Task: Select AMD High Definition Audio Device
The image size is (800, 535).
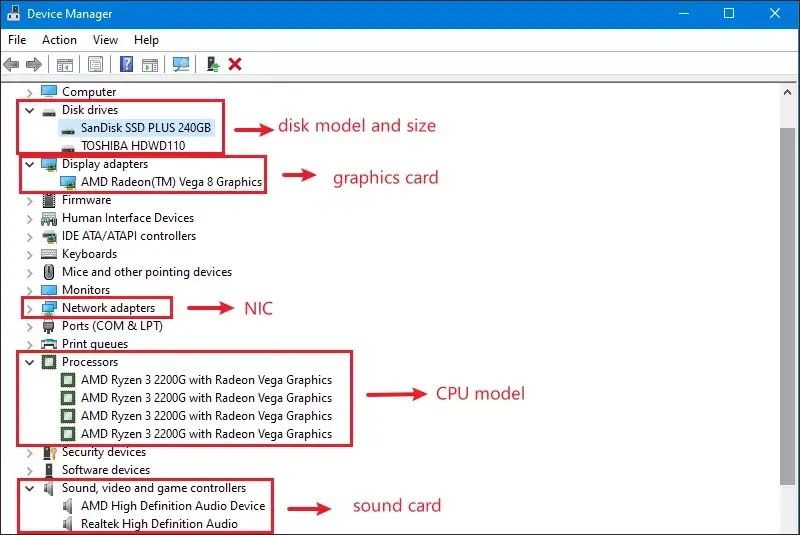Action: coord(173,506)
